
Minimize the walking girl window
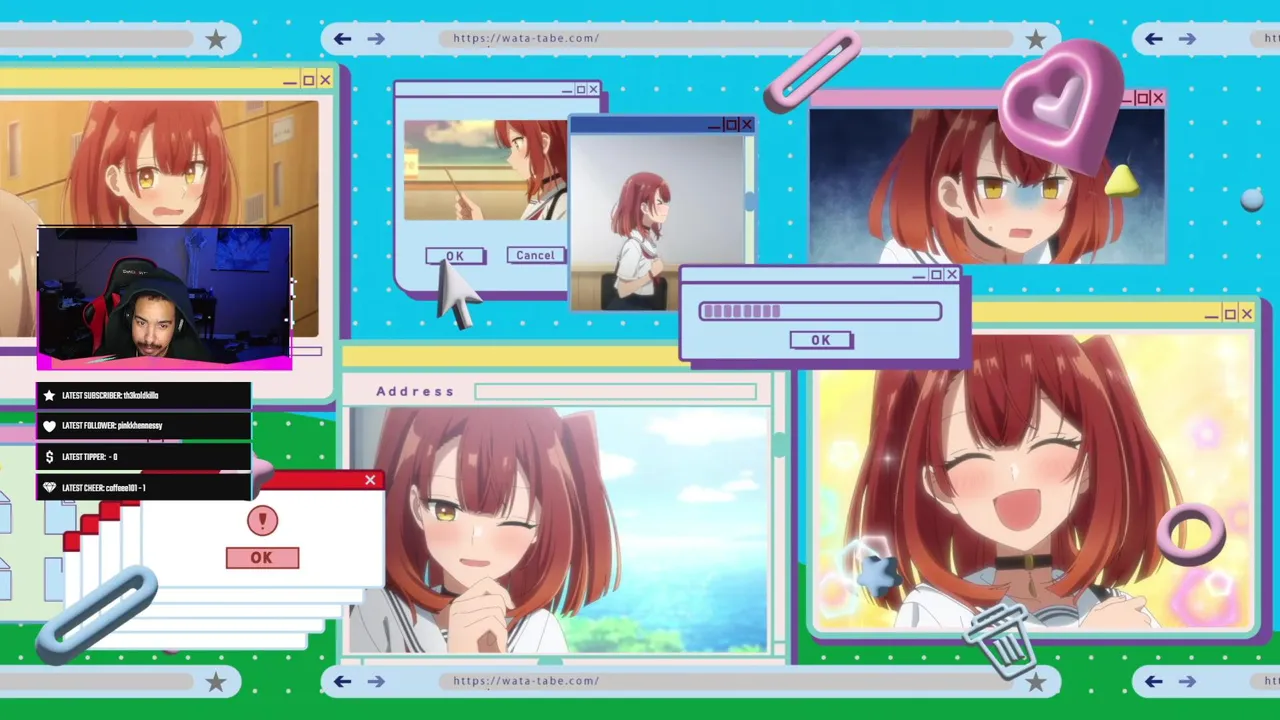point(714,126)
